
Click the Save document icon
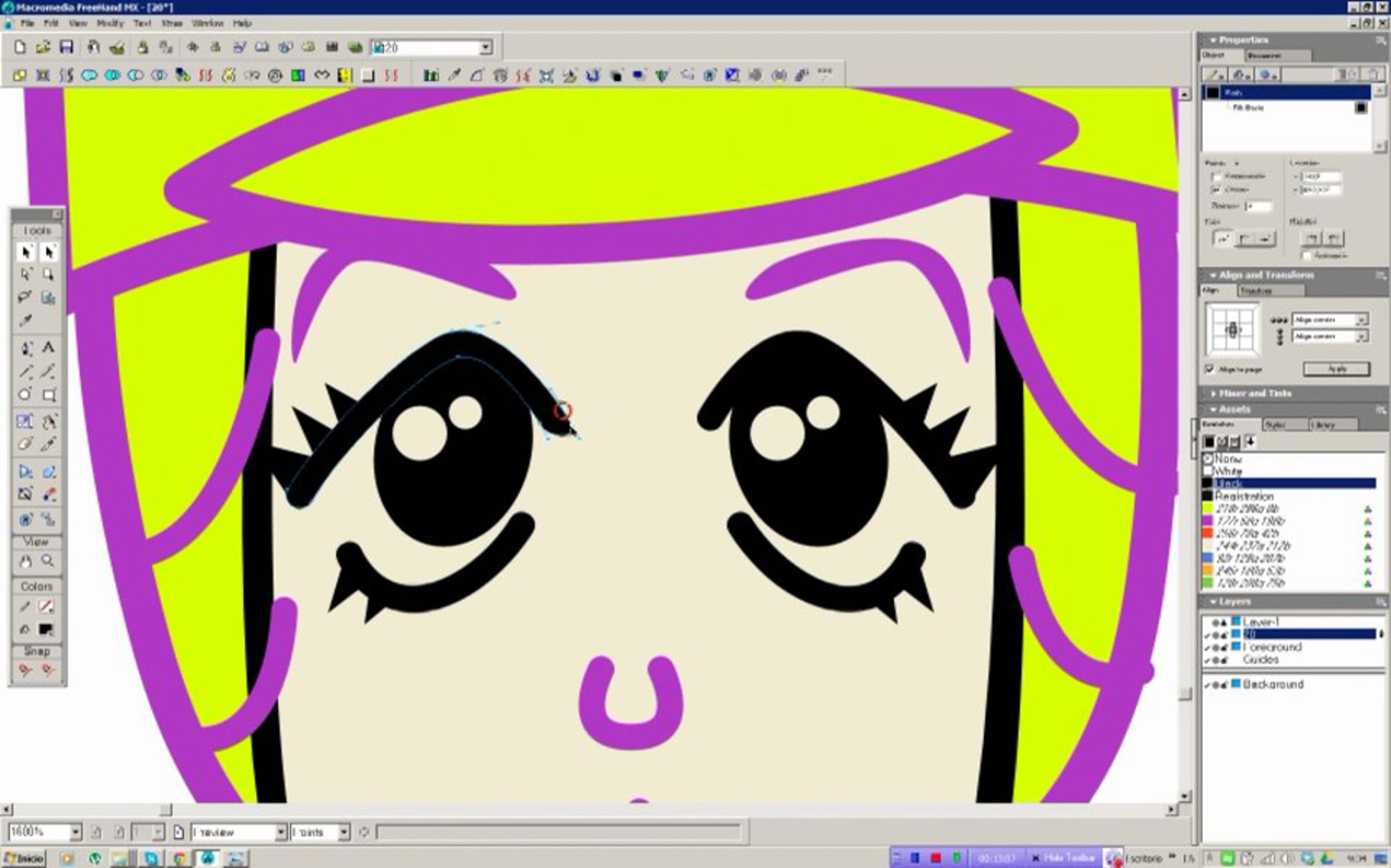click(66, 47)
